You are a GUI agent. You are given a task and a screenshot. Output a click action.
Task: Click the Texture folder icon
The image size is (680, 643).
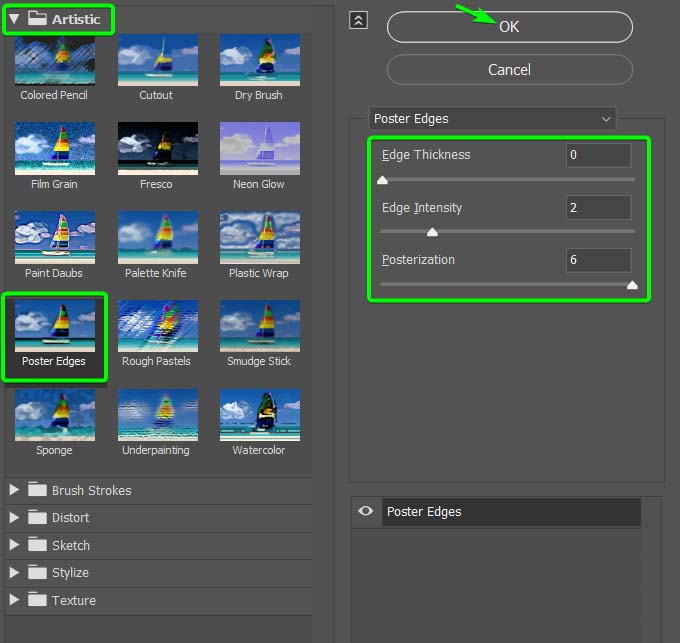[x=37, y=600]
